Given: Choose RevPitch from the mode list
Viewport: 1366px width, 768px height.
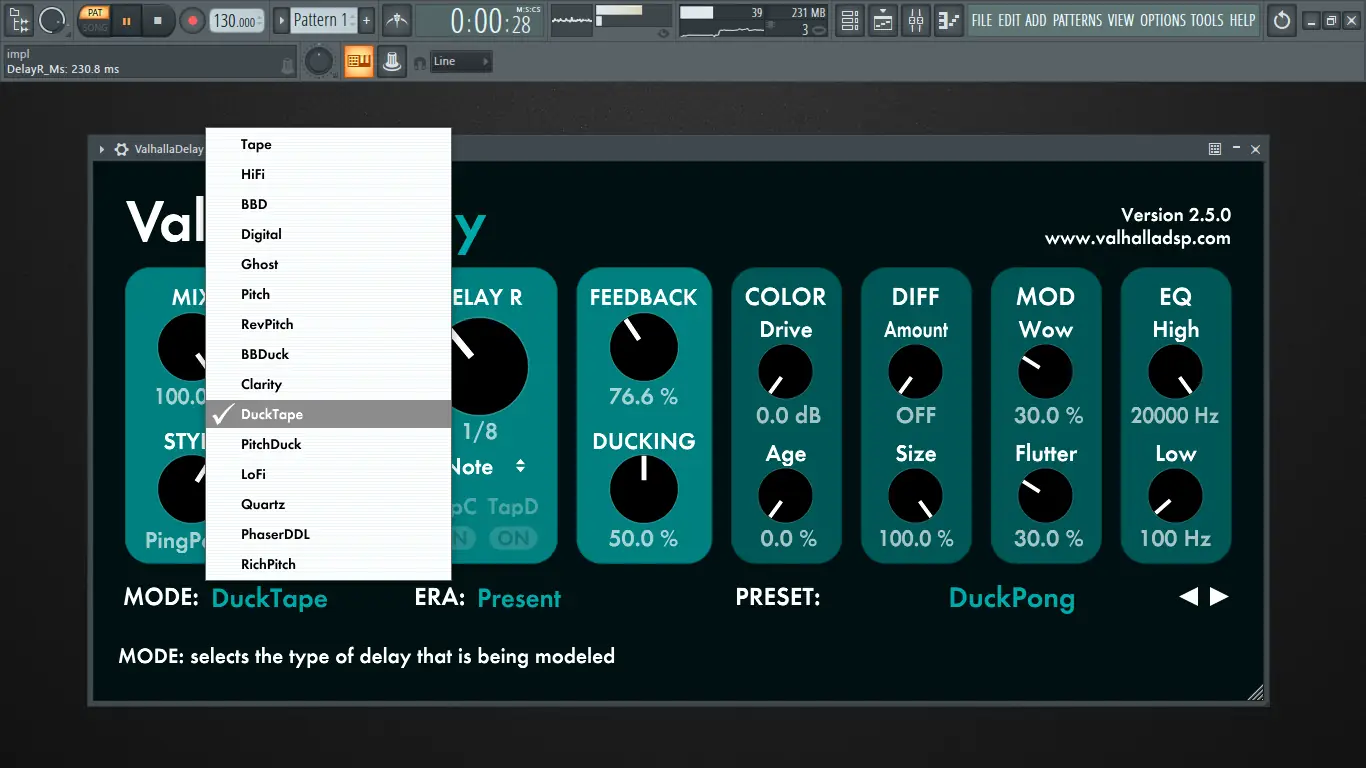Looking at the screenshot, I should (x=328, y=324).
